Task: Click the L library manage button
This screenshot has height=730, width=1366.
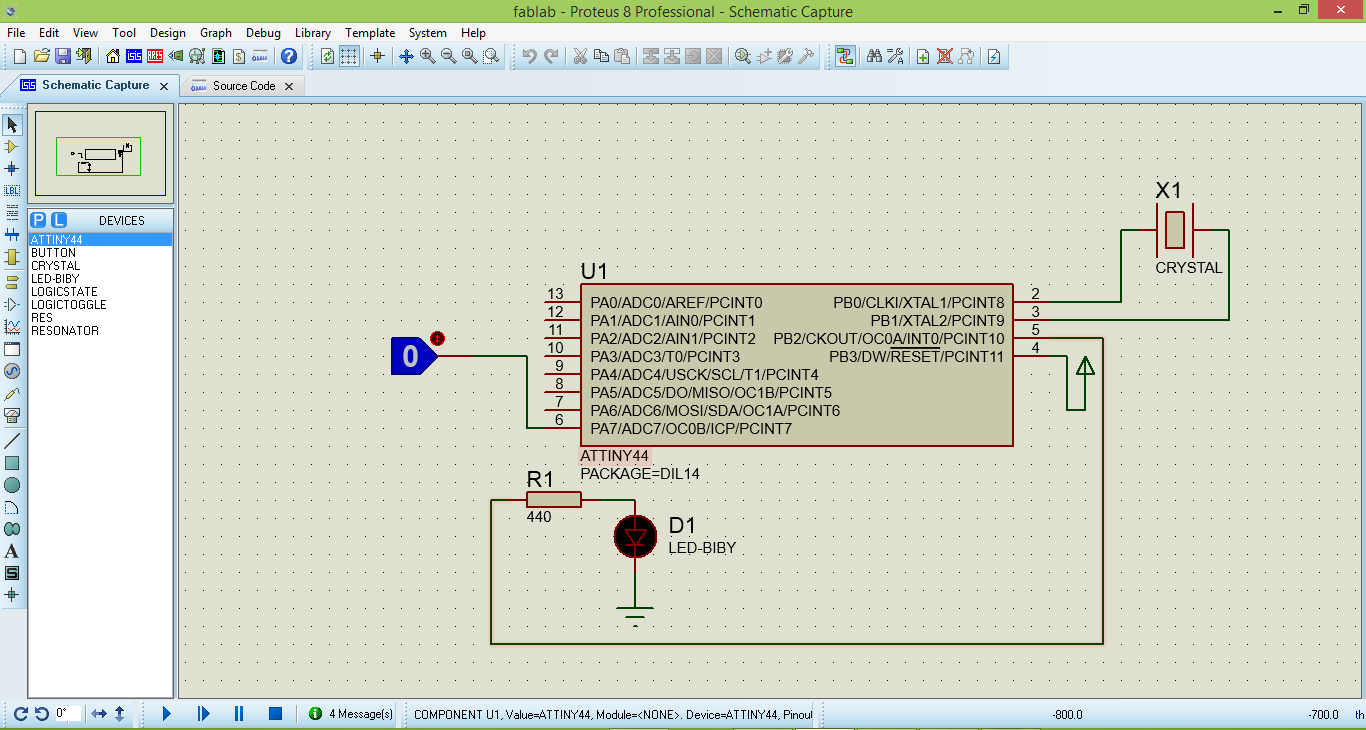Action: click(58, 220)
